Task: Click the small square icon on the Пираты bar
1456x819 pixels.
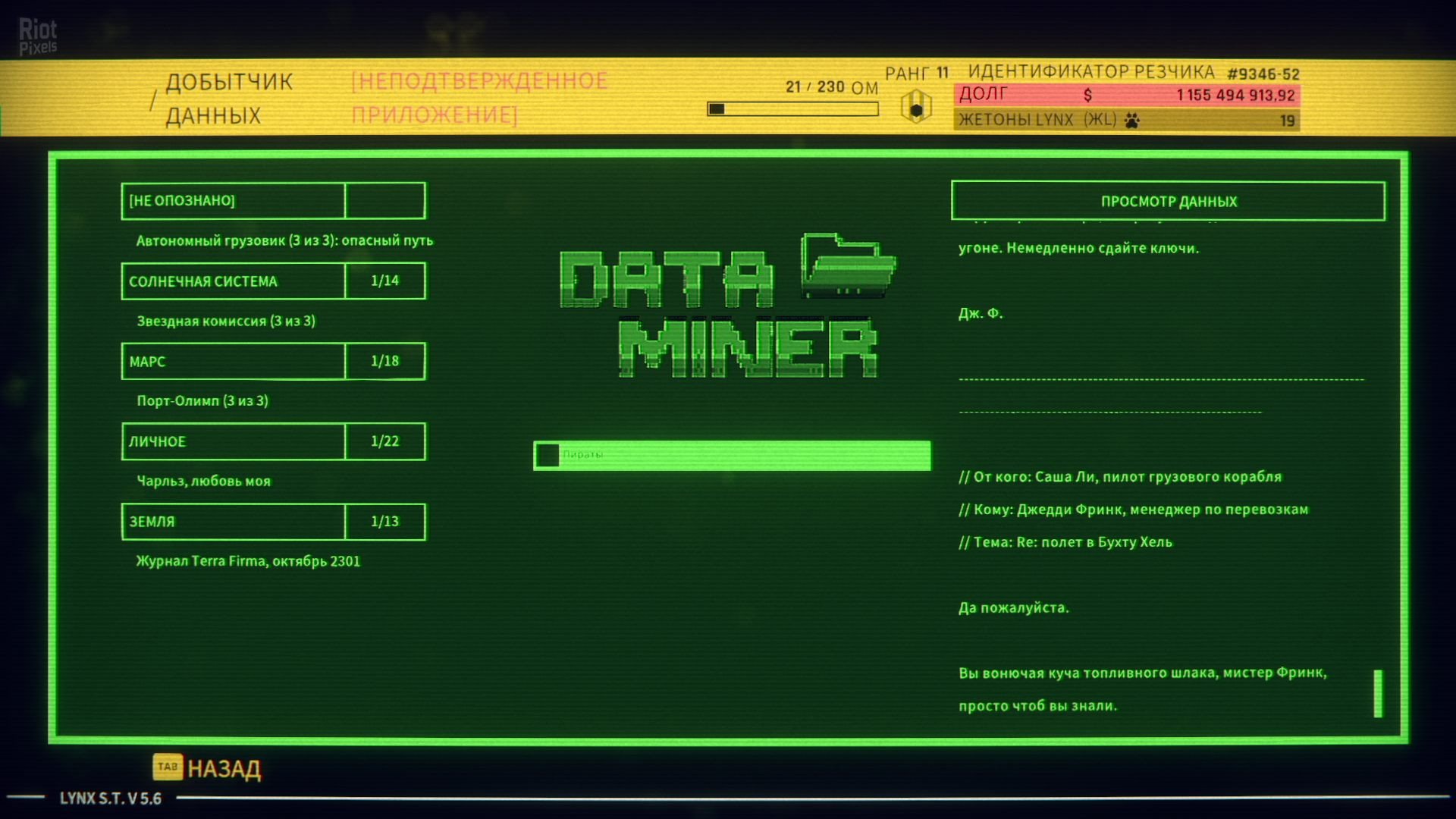Action: tap(547, 455)
